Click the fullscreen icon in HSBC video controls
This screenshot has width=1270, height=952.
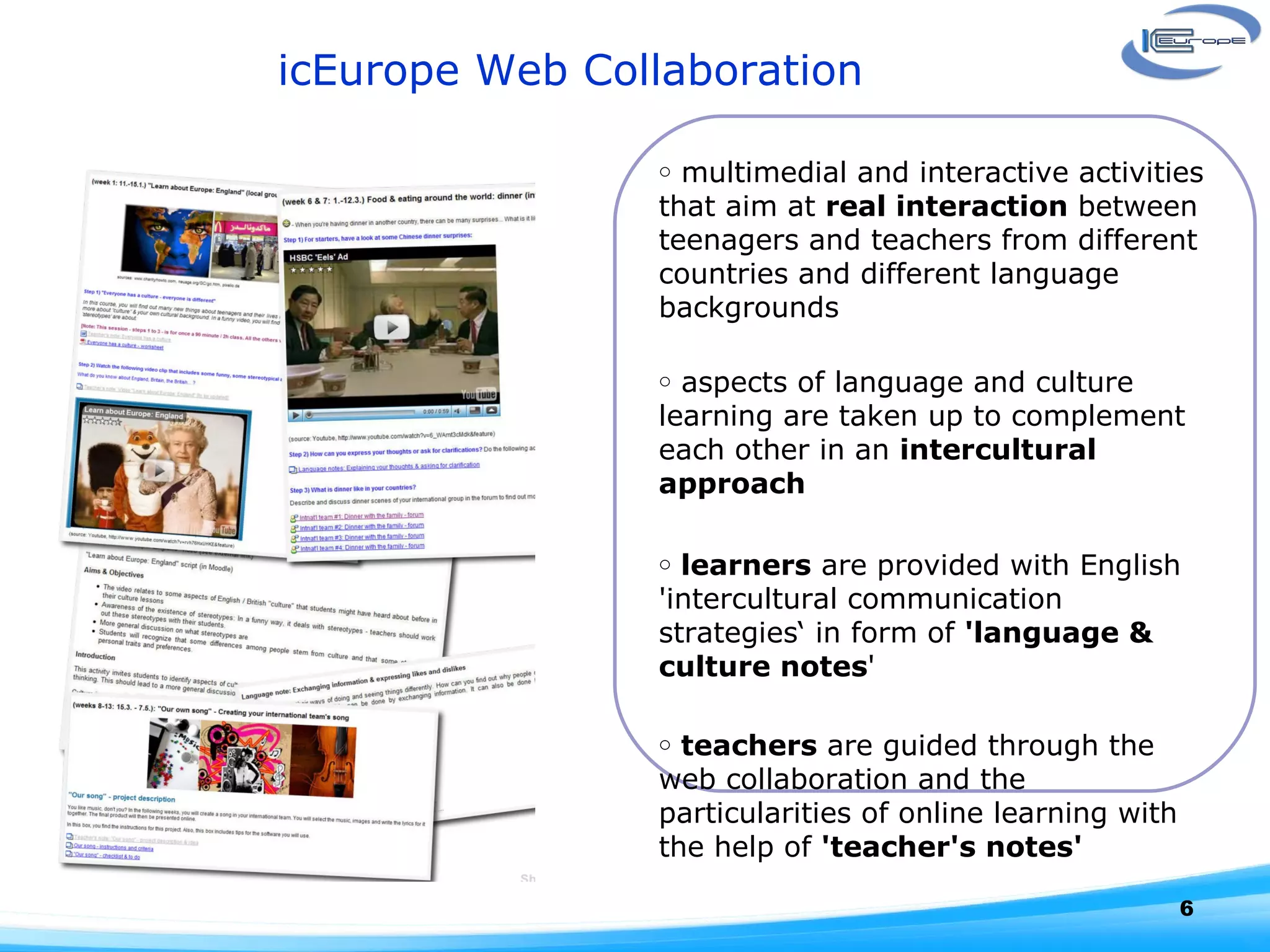[x=474, y=410]
